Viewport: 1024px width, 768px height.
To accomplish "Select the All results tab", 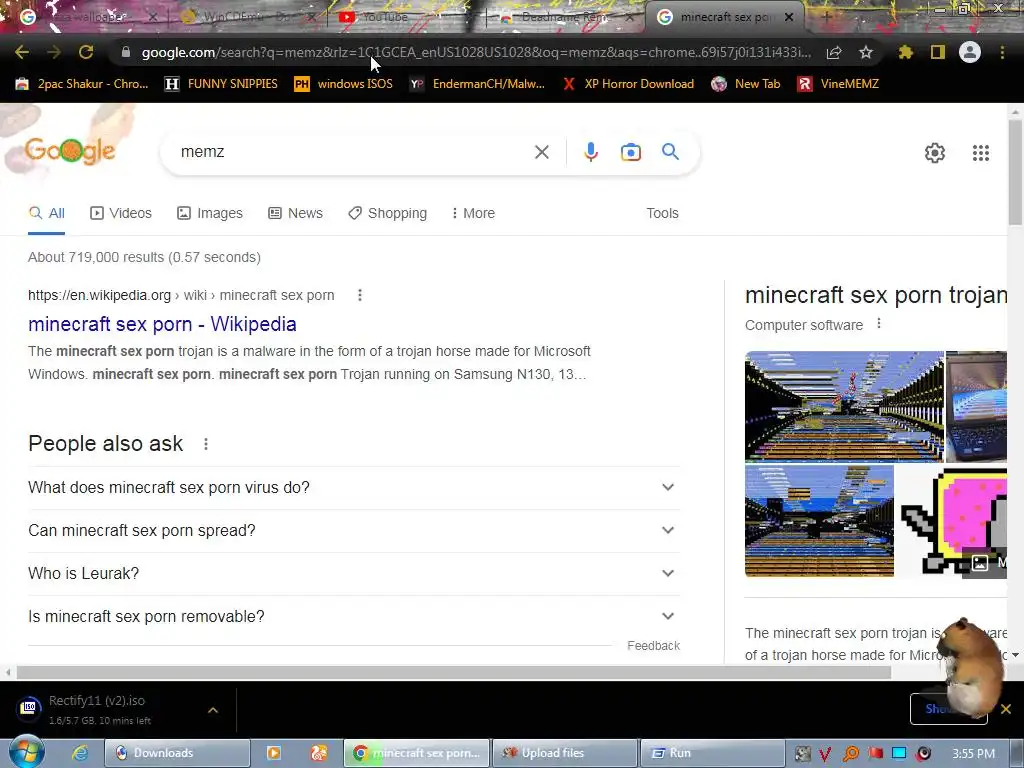I will pos(46,213).
